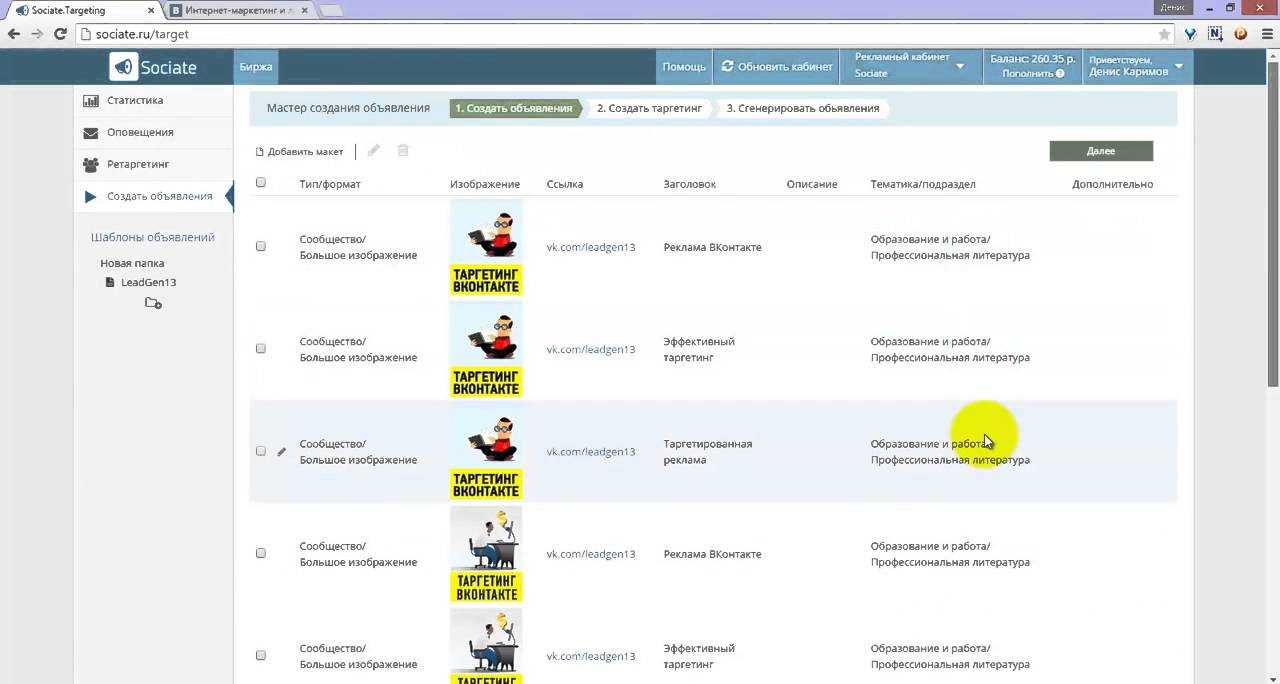Click the Заголовок column header

tap(690, 184)
